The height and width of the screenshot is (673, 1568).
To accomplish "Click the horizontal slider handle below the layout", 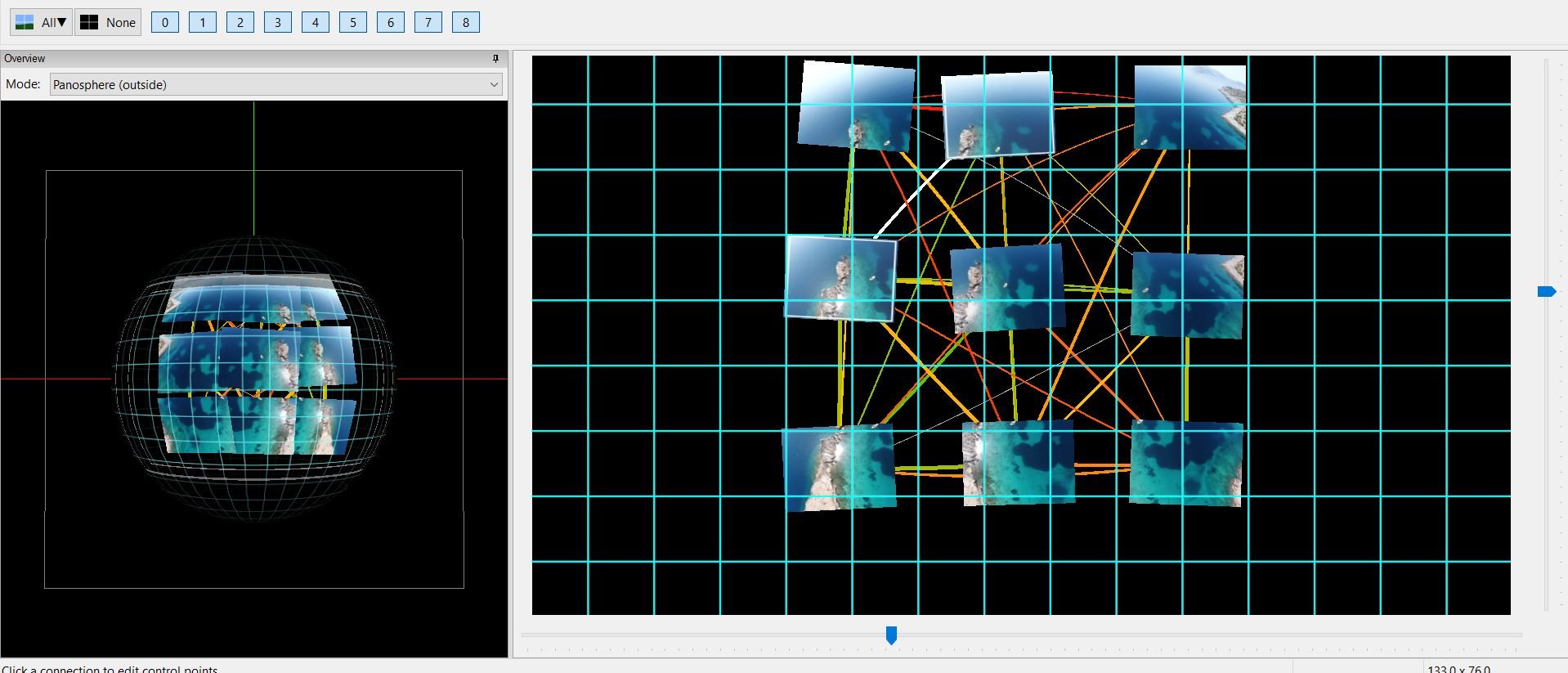I will (x=891, y=635).
